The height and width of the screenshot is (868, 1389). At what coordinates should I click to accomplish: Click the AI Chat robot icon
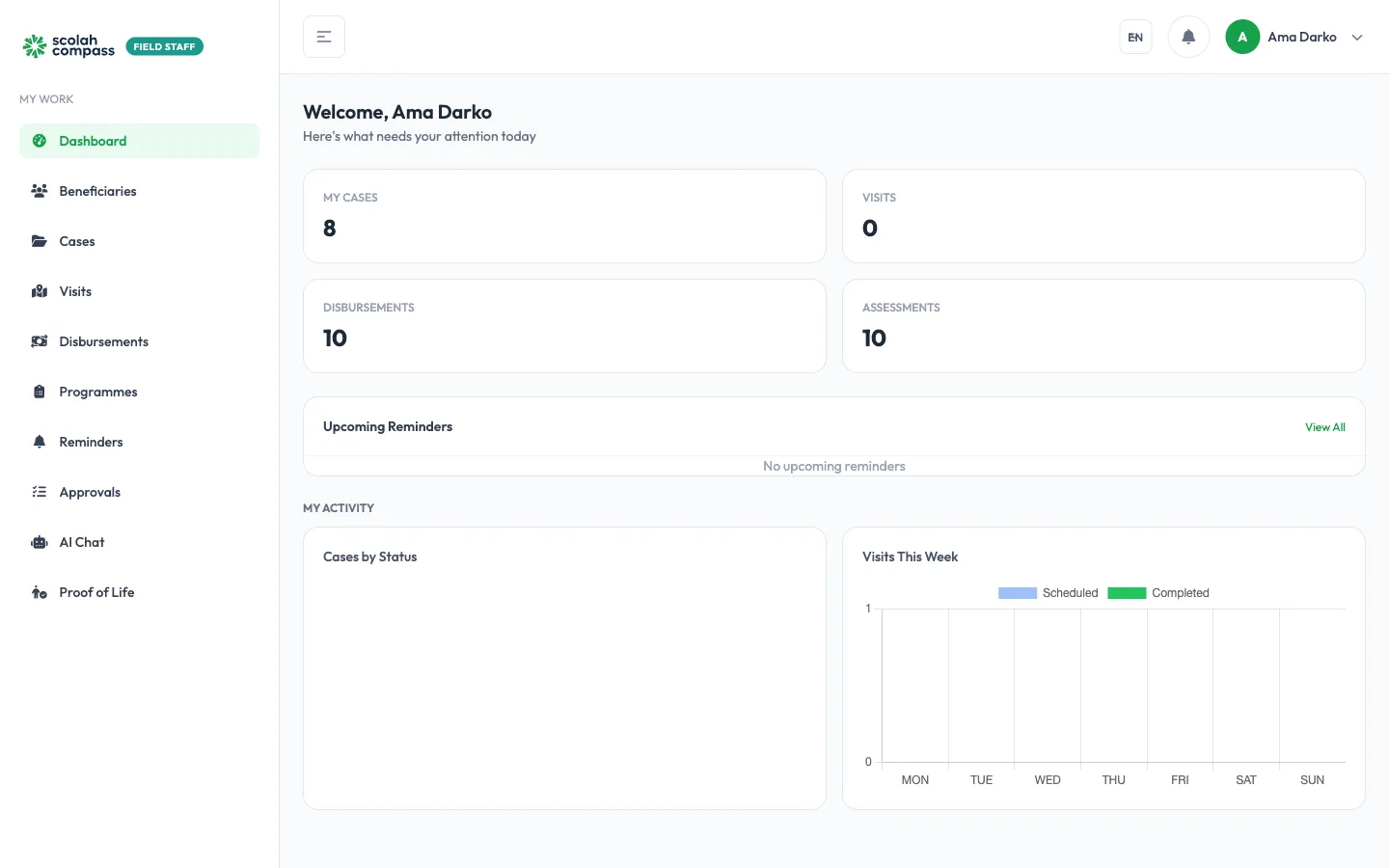(40, 542)
